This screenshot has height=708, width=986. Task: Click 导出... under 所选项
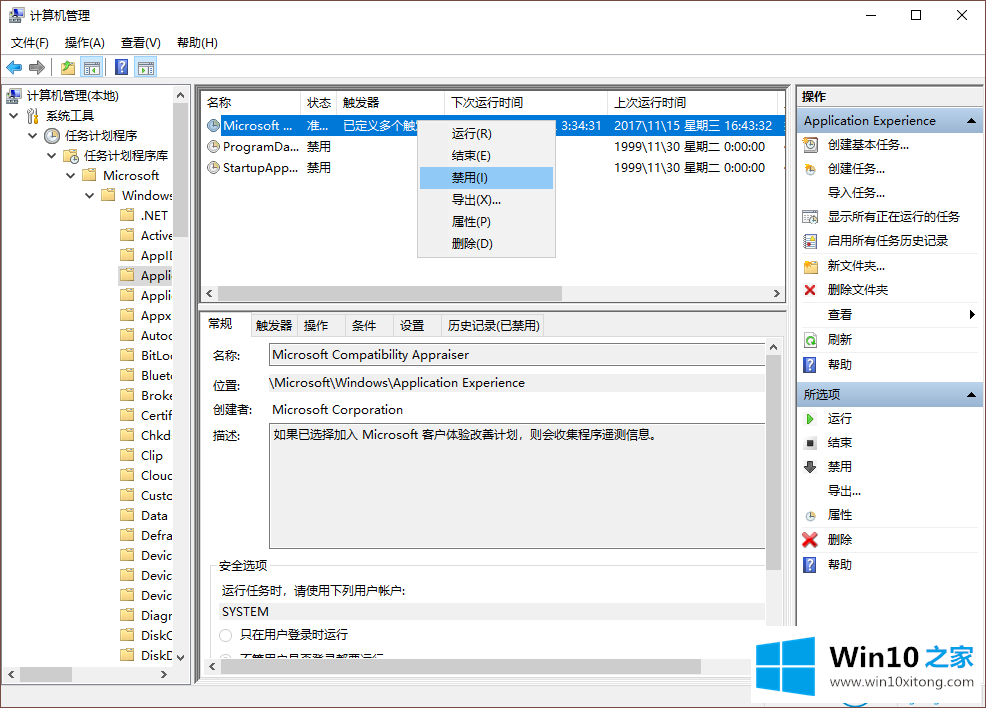(844, 491)
